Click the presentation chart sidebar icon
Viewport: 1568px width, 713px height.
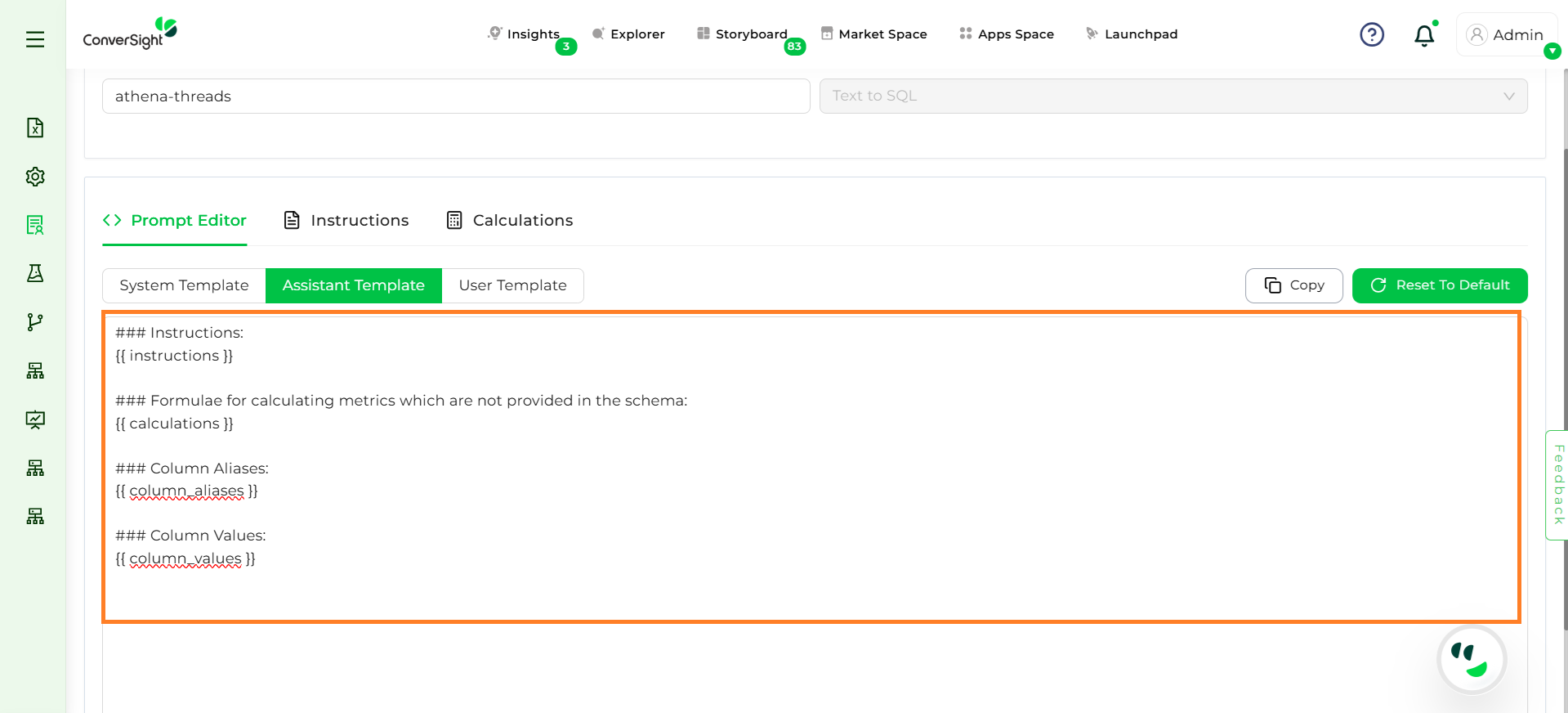coord(34,419)
